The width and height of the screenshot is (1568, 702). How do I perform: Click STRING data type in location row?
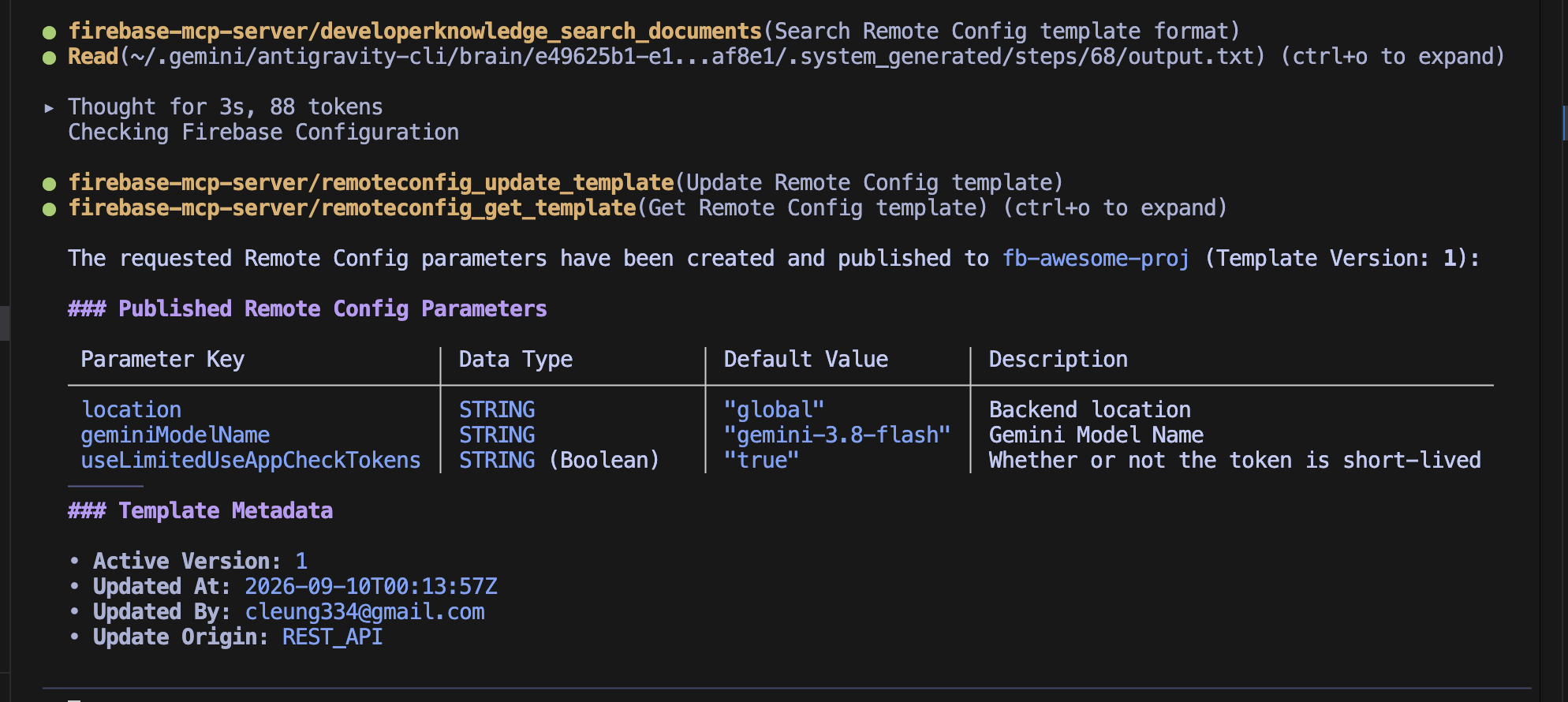click(497, 410)
